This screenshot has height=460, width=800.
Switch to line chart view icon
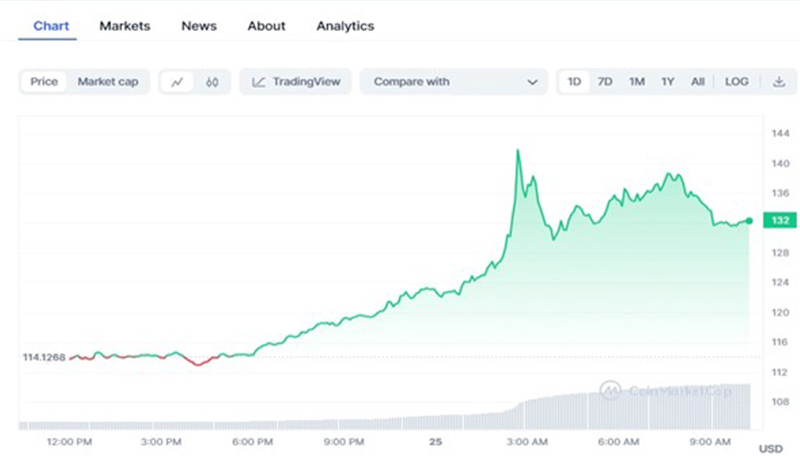click(x=177, y=82)
